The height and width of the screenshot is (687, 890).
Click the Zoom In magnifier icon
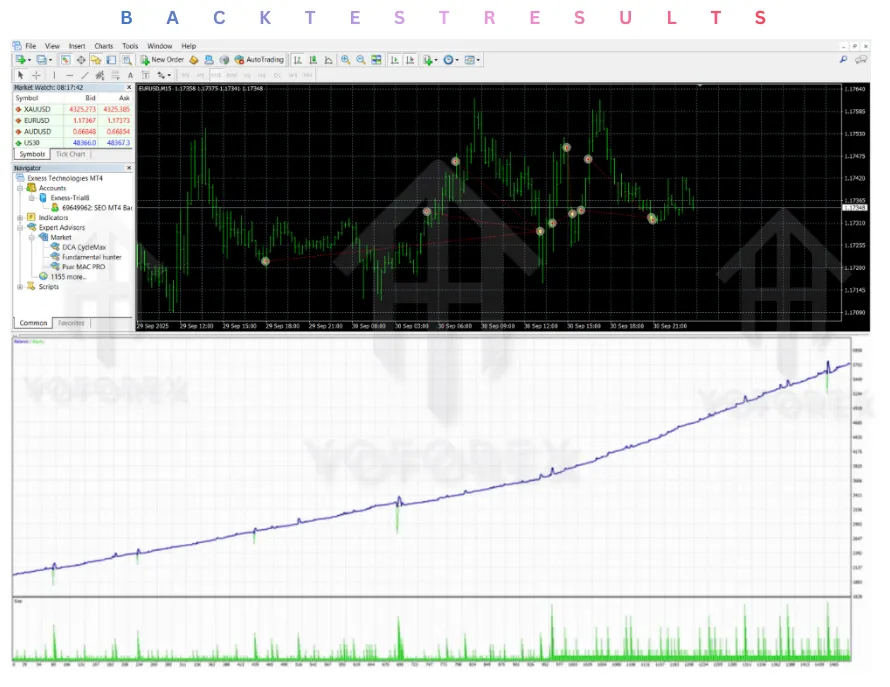point(345,60)
